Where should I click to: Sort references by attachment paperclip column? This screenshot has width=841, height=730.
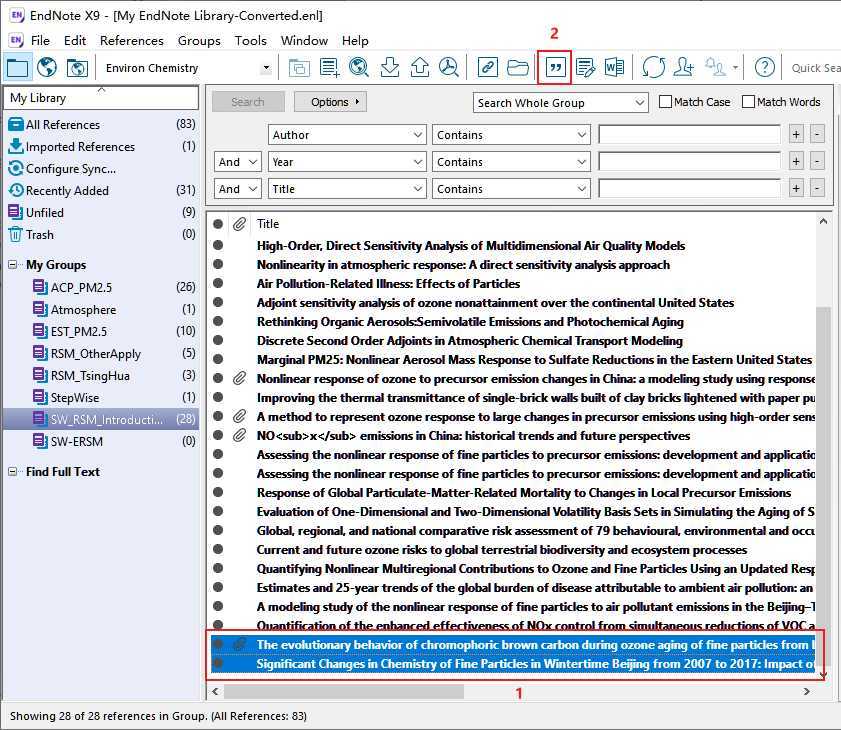click(x=239, y=224)
